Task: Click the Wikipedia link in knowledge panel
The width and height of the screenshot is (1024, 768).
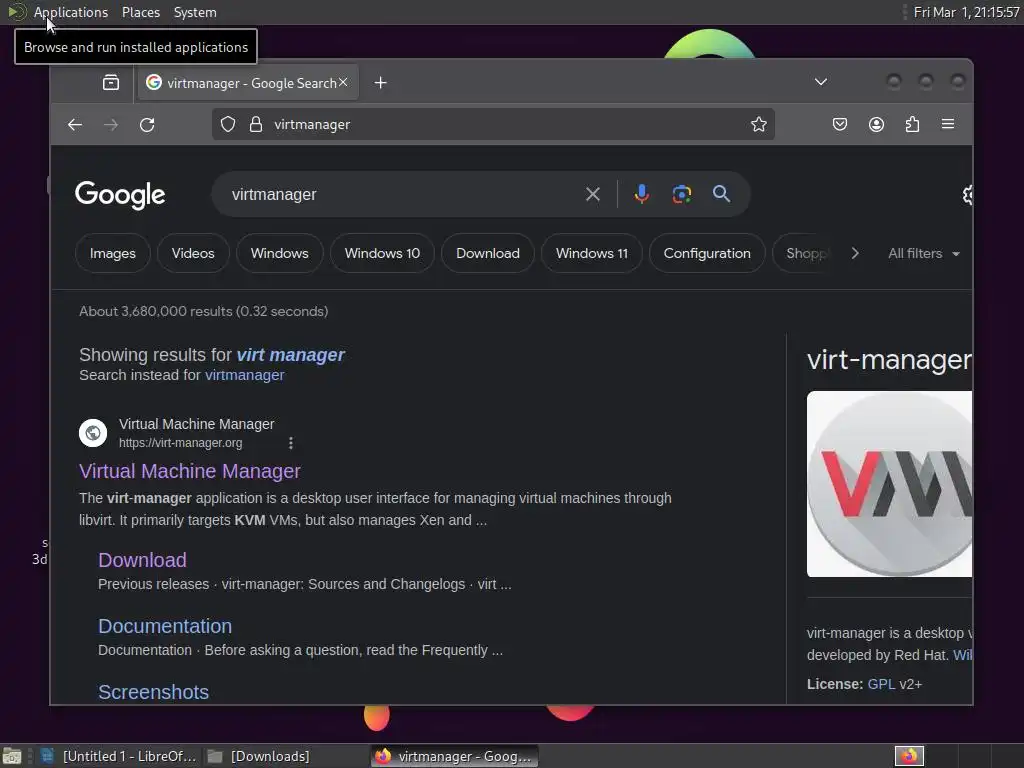Action: pyautogui.click(x=963, y=655)
